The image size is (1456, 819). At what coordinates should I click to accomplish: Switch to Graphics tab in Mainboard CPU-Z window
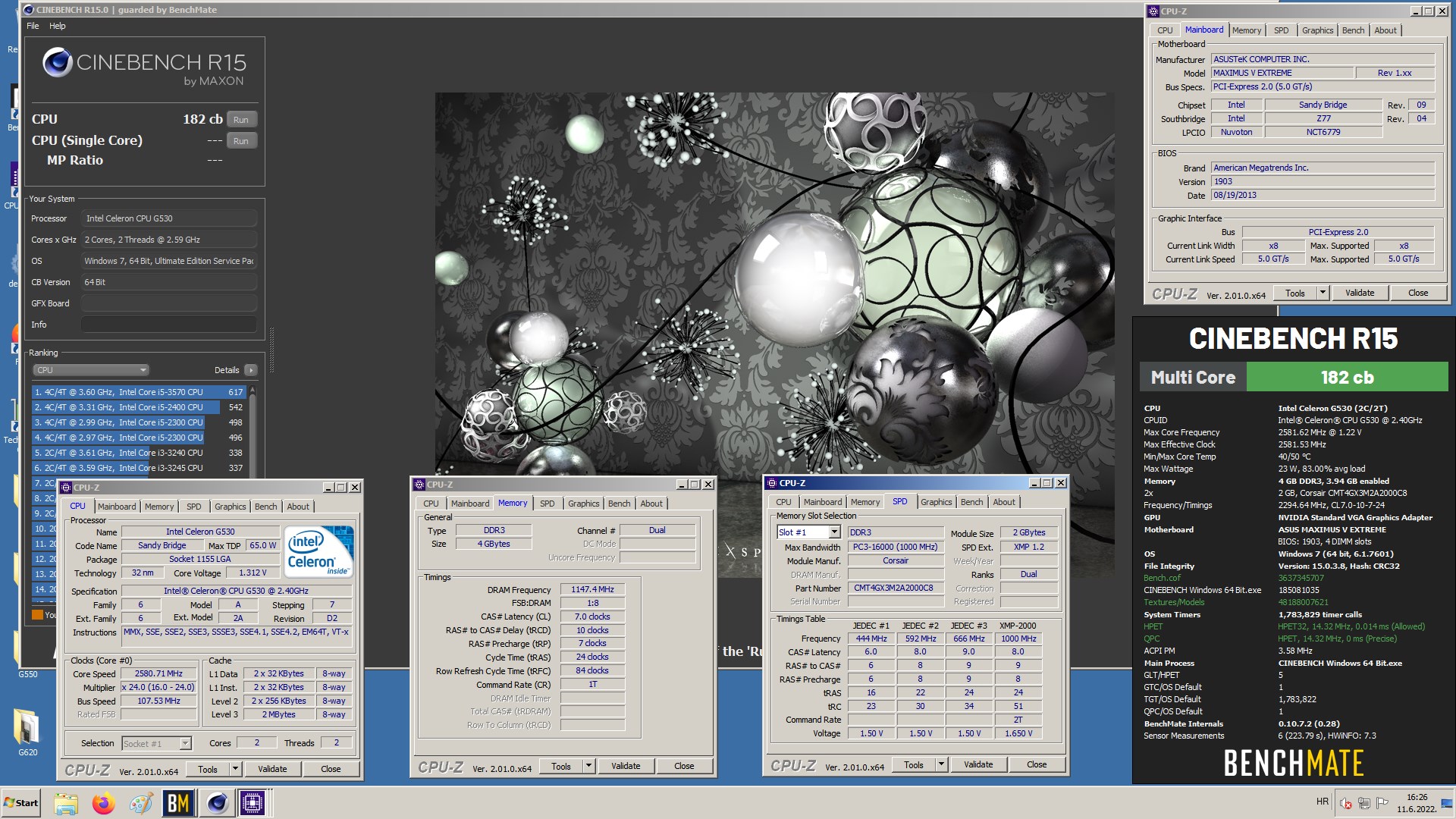coord(1317,30)
